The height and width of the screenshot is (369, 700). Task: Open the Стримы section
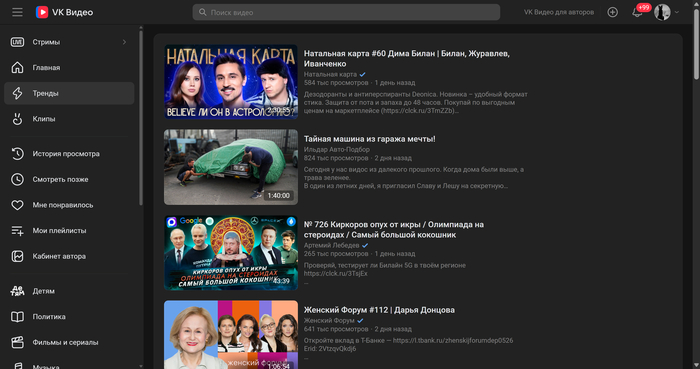(69, 42)
